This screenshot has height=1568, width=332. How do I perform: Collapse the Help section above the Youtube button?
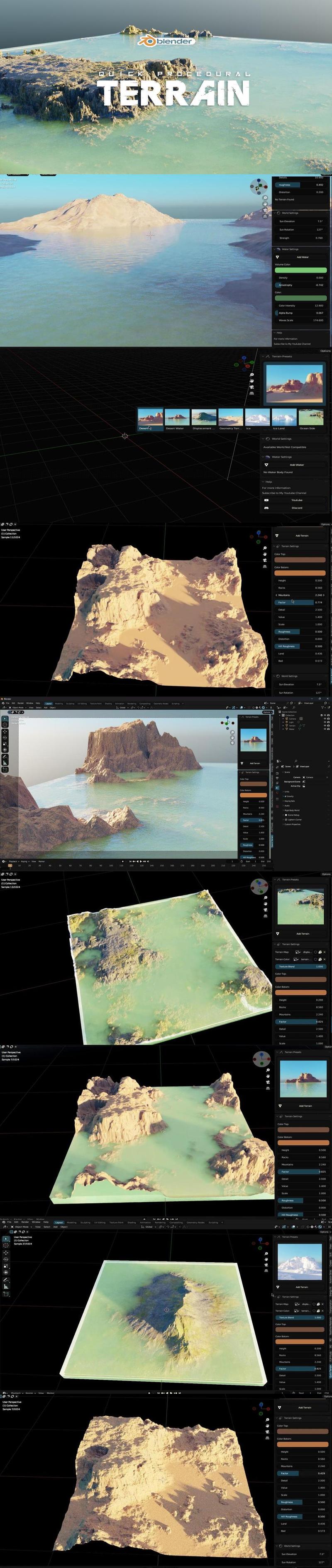click(264, 482)
